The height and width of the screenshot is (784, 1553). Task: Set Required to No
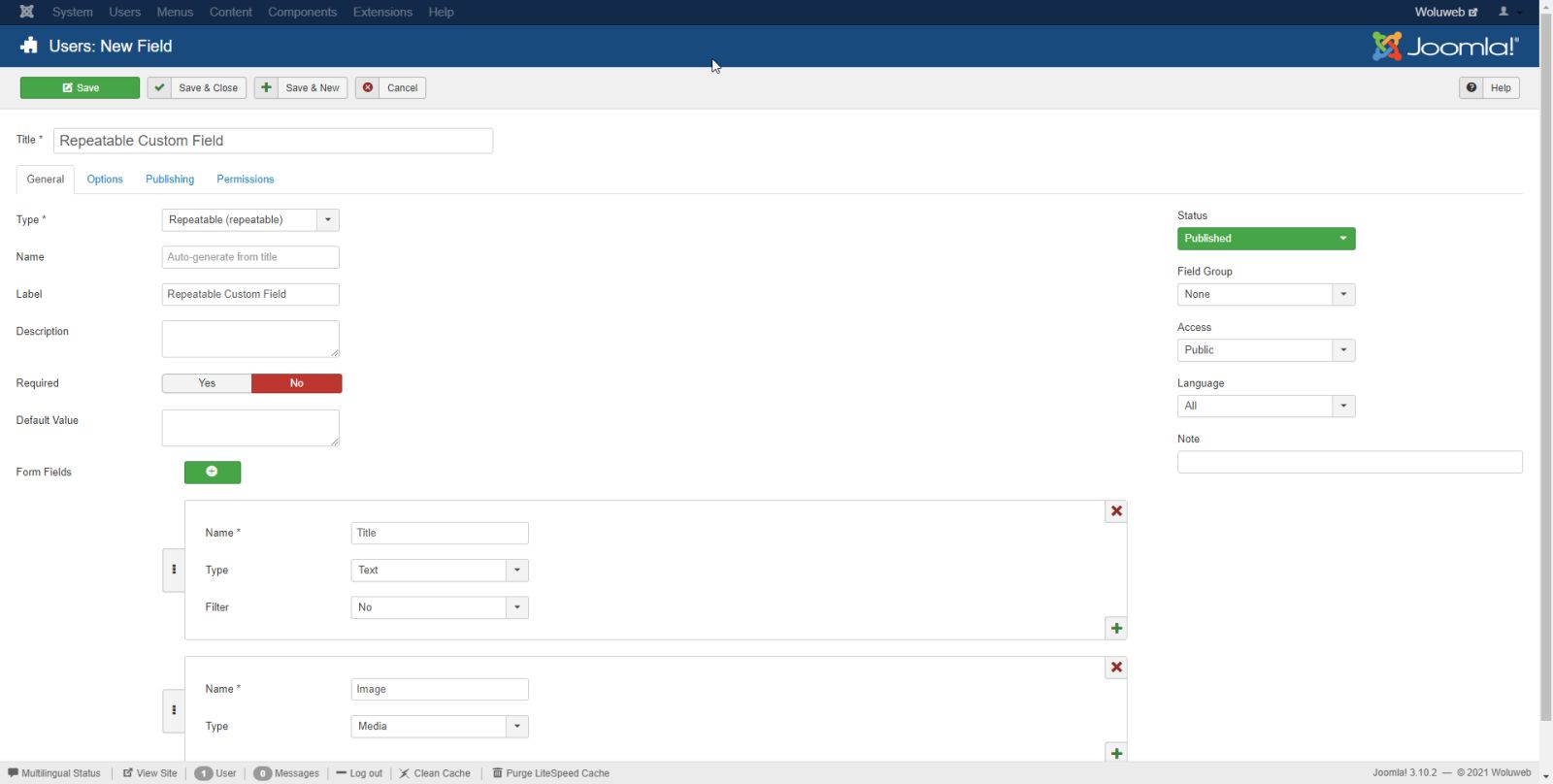click(297, 383)
